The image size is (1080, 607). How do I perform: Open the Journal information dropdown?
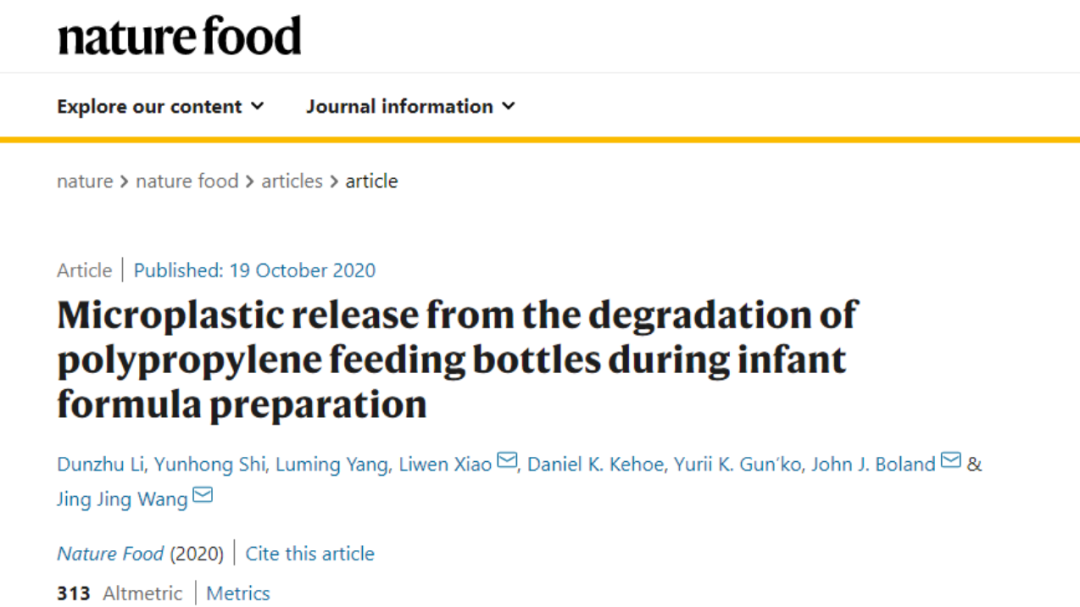coord(411,106)
